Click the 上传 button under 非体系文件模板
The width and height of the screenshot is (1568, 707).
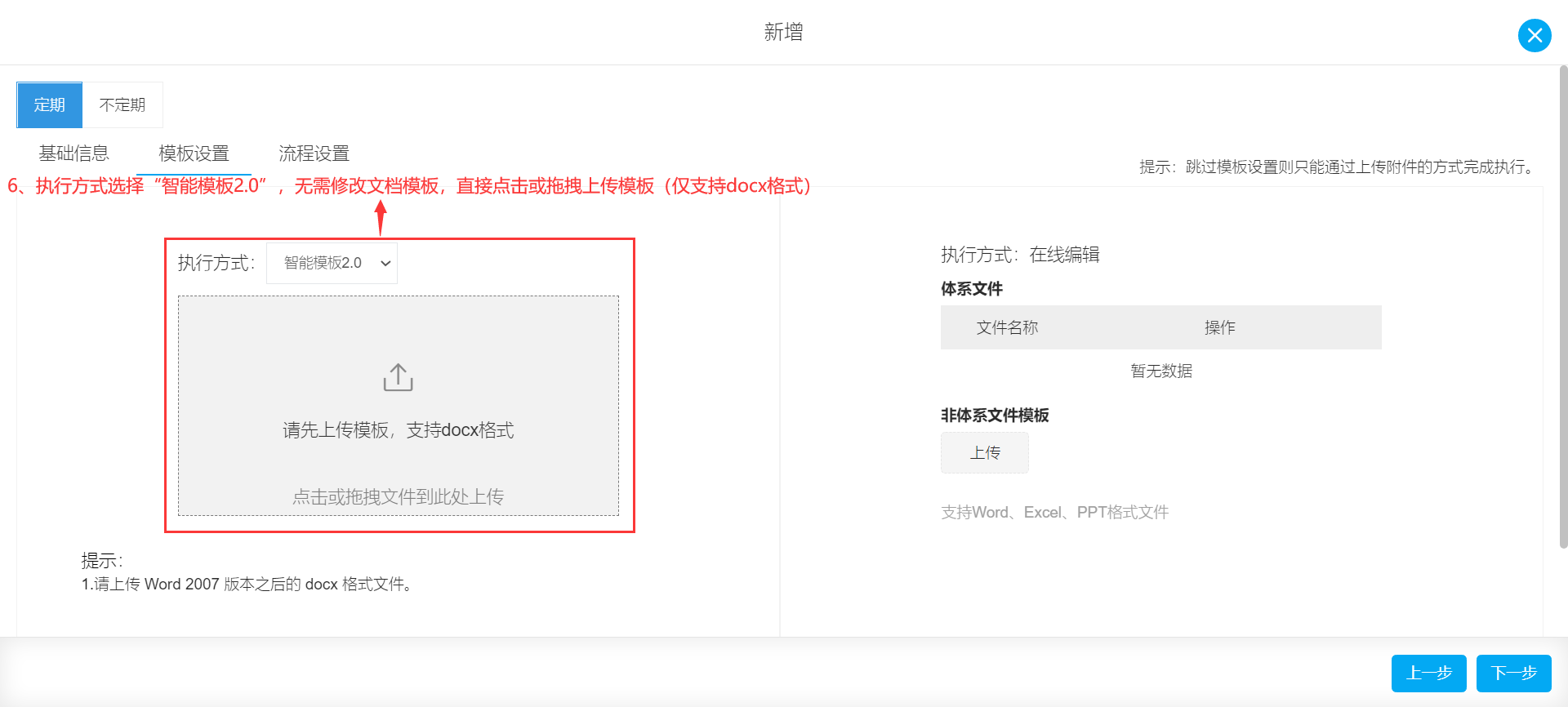985,452
